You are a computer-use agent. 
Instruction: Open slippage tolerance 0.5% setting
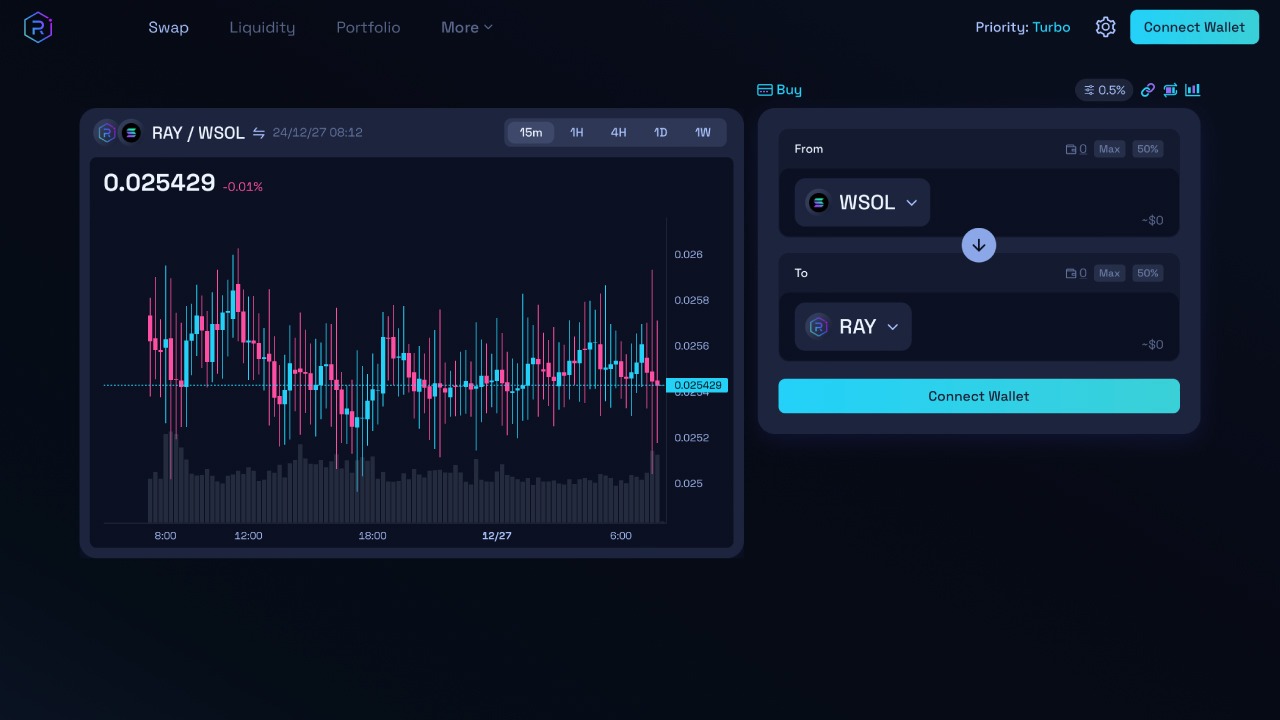[1104, 90]
